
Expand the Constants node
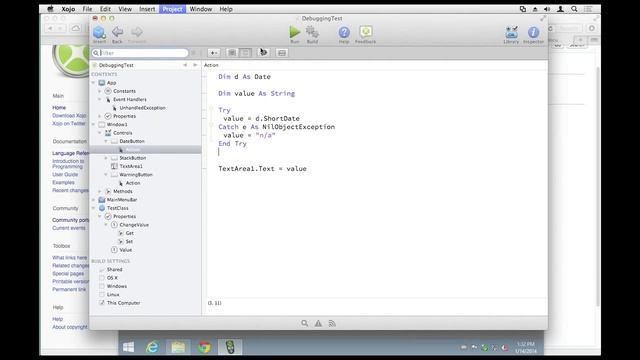point(100,91)
